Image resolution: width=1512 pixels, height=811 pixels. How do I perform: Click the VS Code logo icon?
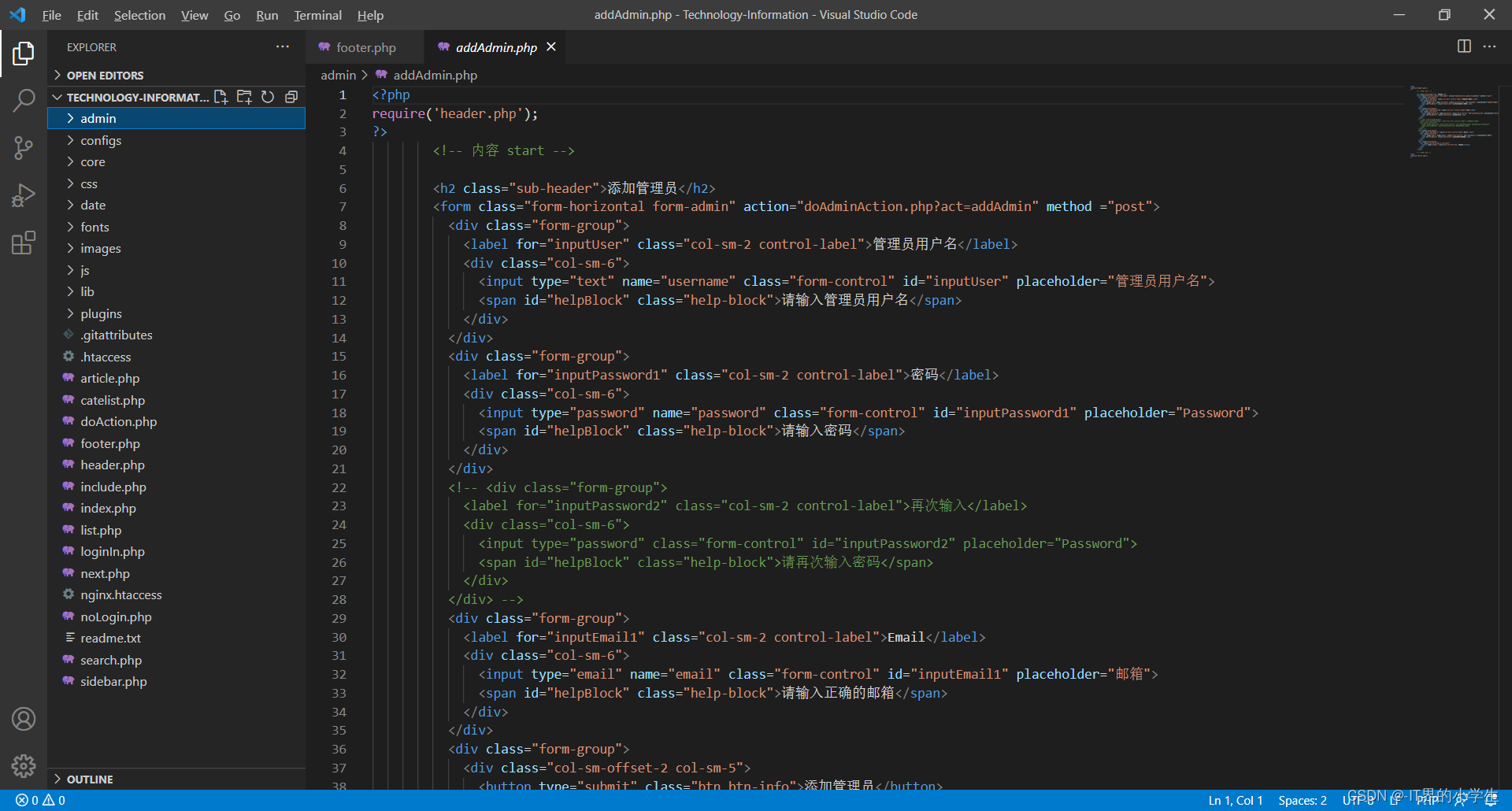17,15
